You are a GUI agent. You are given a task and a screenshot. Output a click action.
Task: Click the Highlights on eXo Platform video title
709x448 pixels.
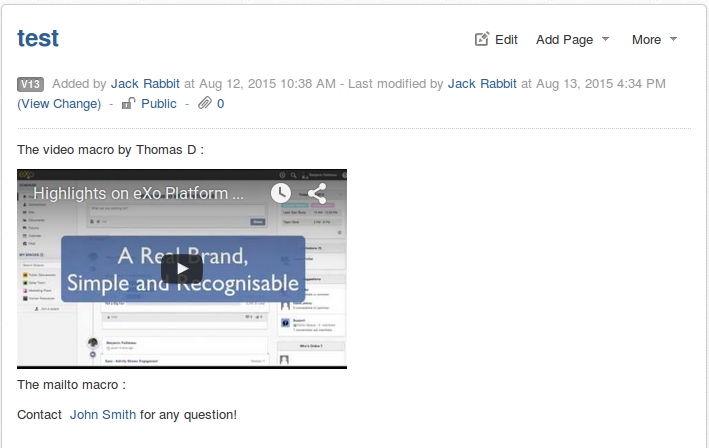point(138,193)
